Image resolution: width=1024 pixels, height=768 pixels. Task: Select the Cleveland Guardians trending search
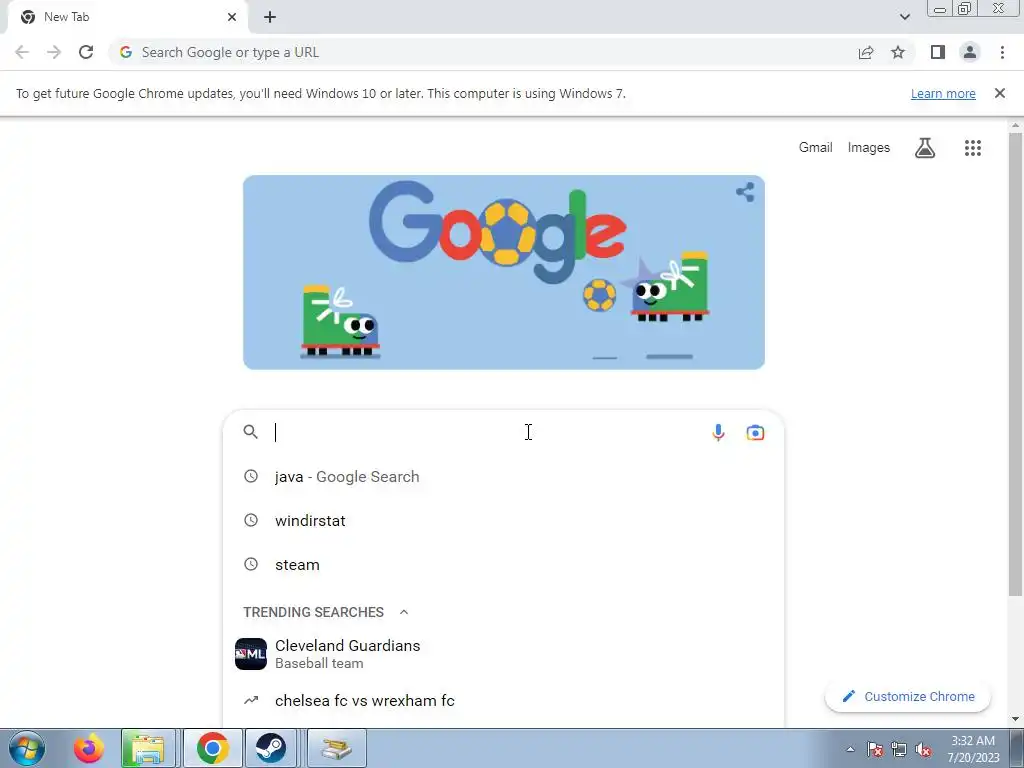(x=503, y=654)
